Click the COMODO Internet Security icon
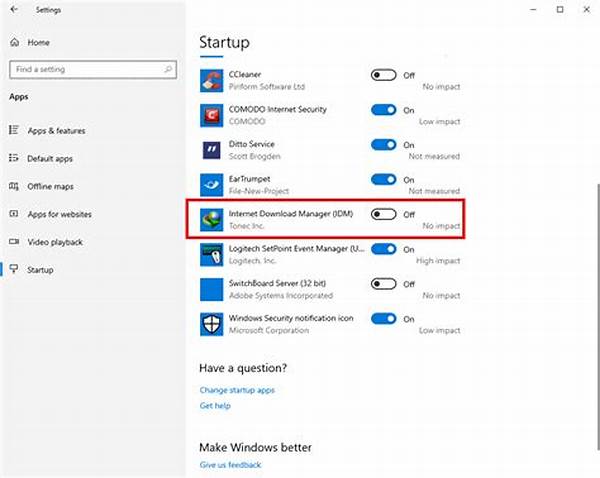 click(212, 114)
